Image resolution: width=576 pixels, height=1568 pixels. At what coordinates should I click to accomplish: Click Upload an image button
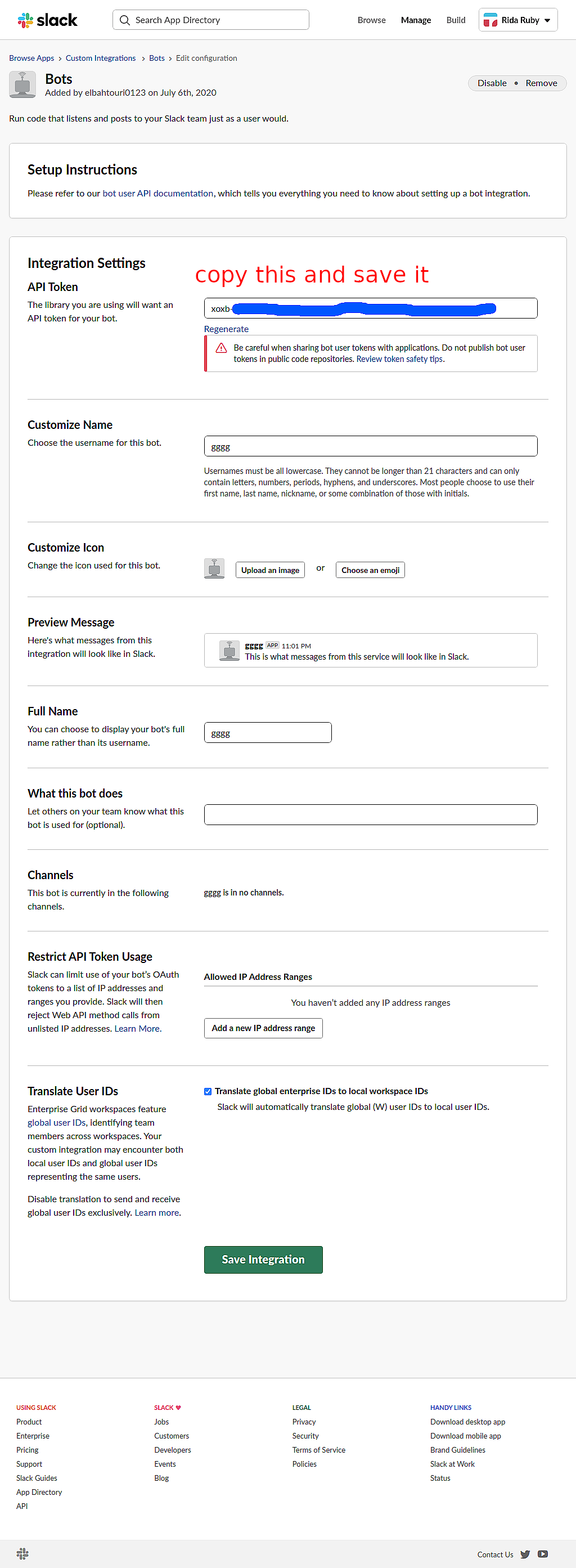click(270, 570)
